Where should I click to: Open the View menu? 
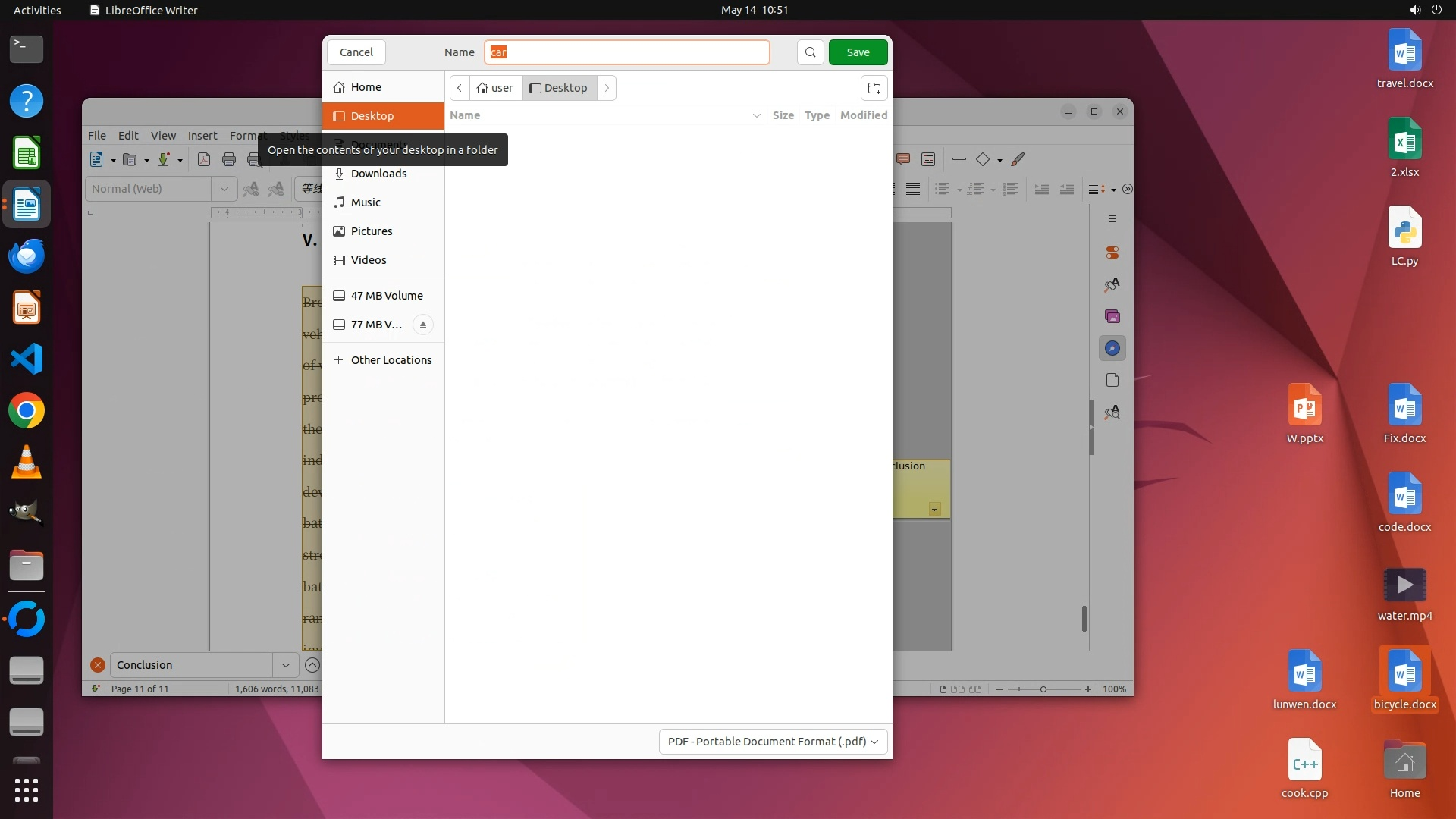pyautogui.click(x=163, y=136)
